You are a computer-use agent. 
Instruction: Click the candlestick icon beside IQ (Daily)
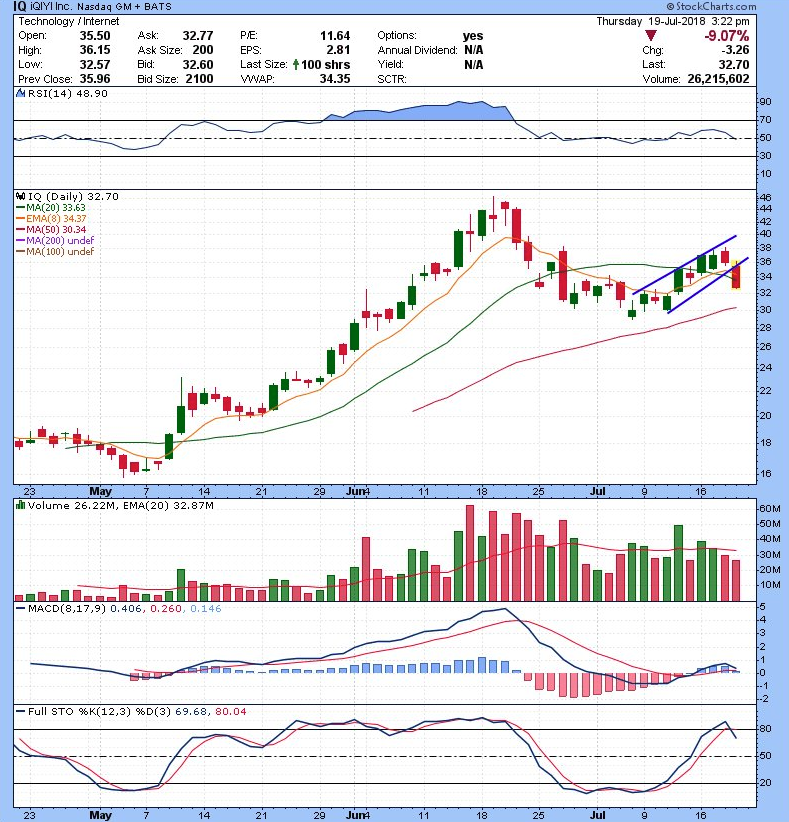pyautogui.click(x=21, y=197)
